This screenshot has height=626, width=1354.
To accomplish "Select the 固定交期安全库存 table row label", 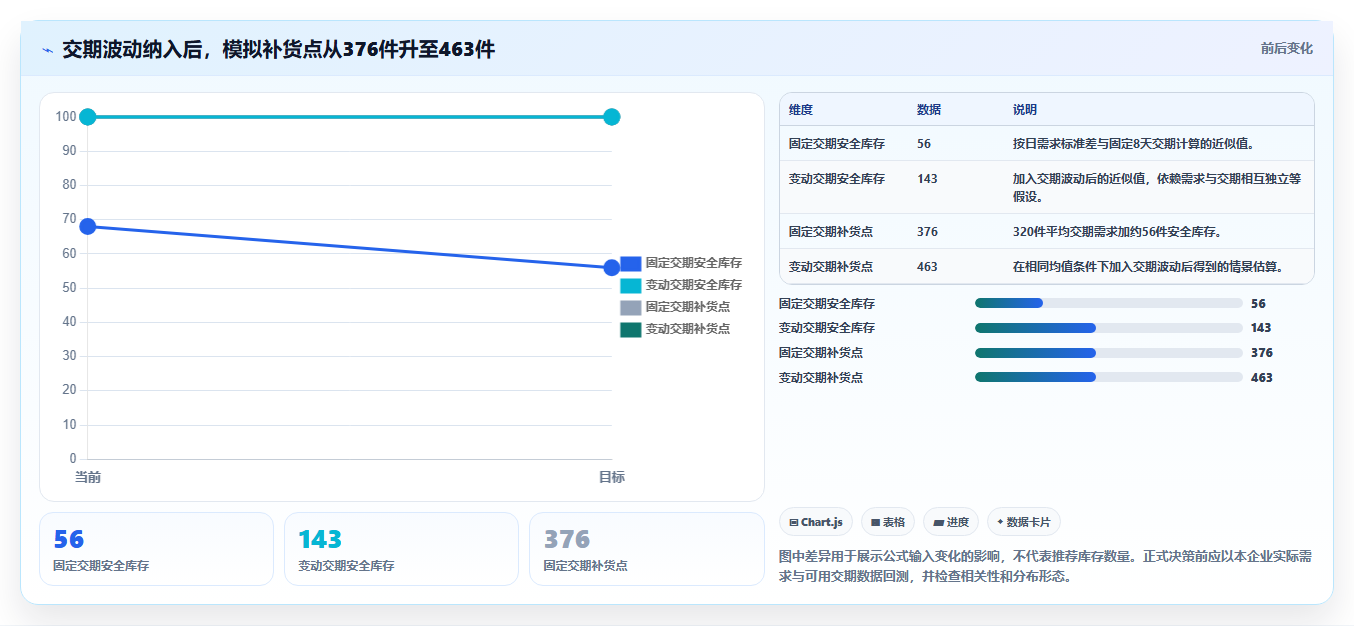I will [837, 144].
